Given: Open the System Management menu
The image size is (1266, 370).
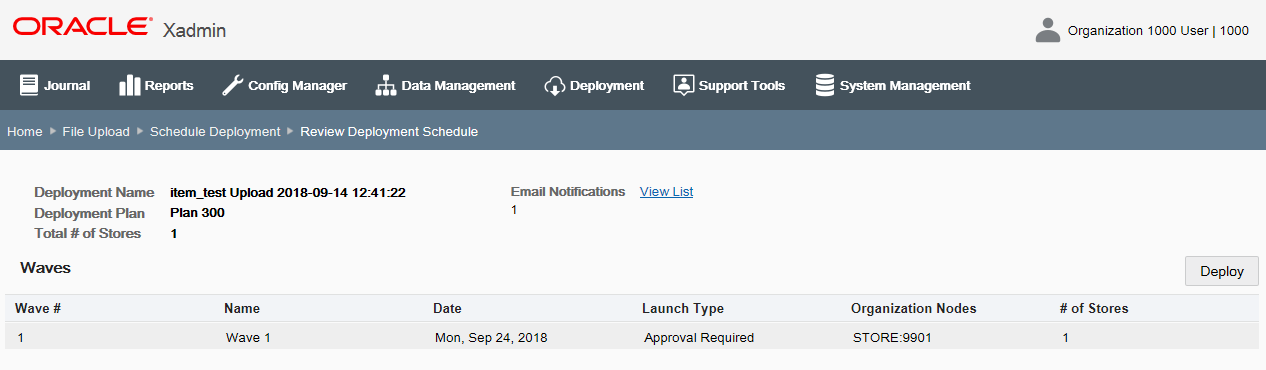Looking at the screenshot, I should 893,85.
